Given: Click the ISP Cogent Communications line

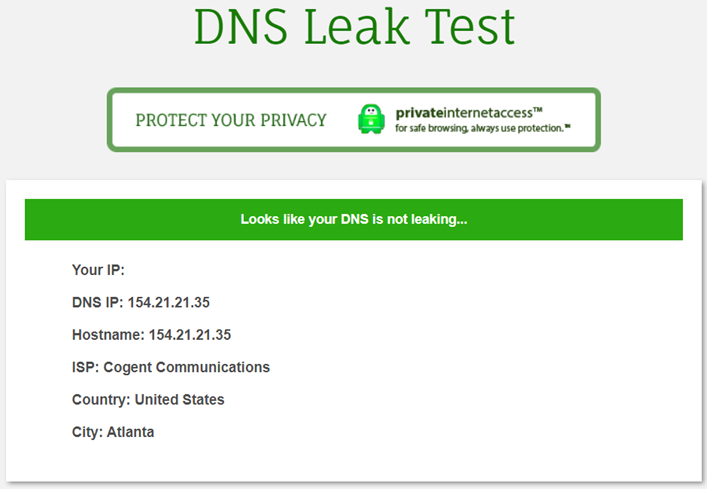Looking at the screenshot, I should [171, 367].
